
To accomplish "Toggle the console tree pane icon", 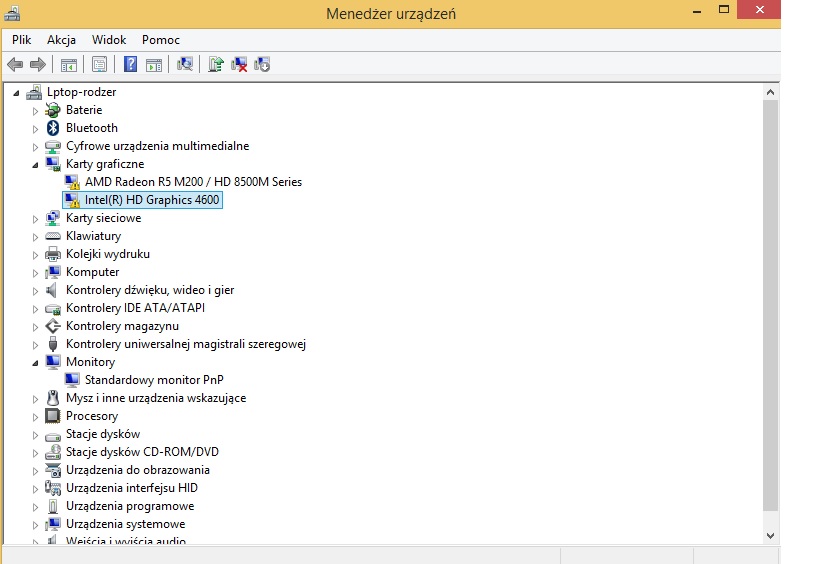I will (68, 65).
